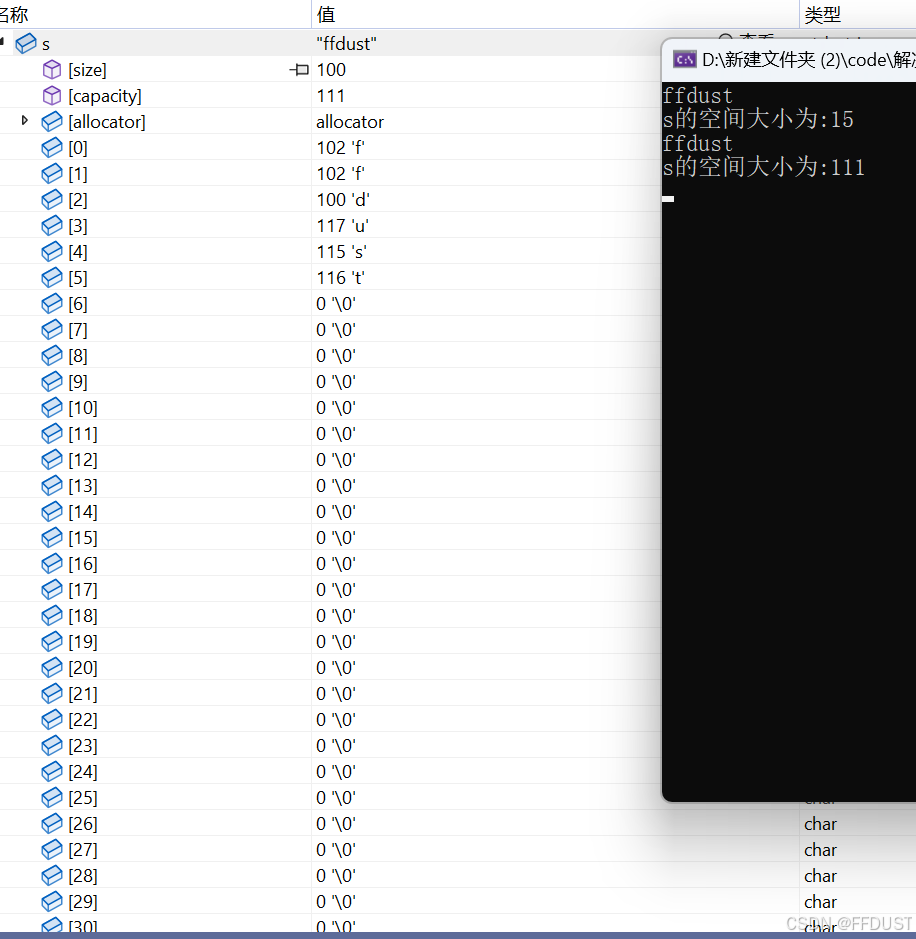The height and width of the screenshot is (939, 916).
Task: Click the cube icon of element [4]
Action: point(52,252)
